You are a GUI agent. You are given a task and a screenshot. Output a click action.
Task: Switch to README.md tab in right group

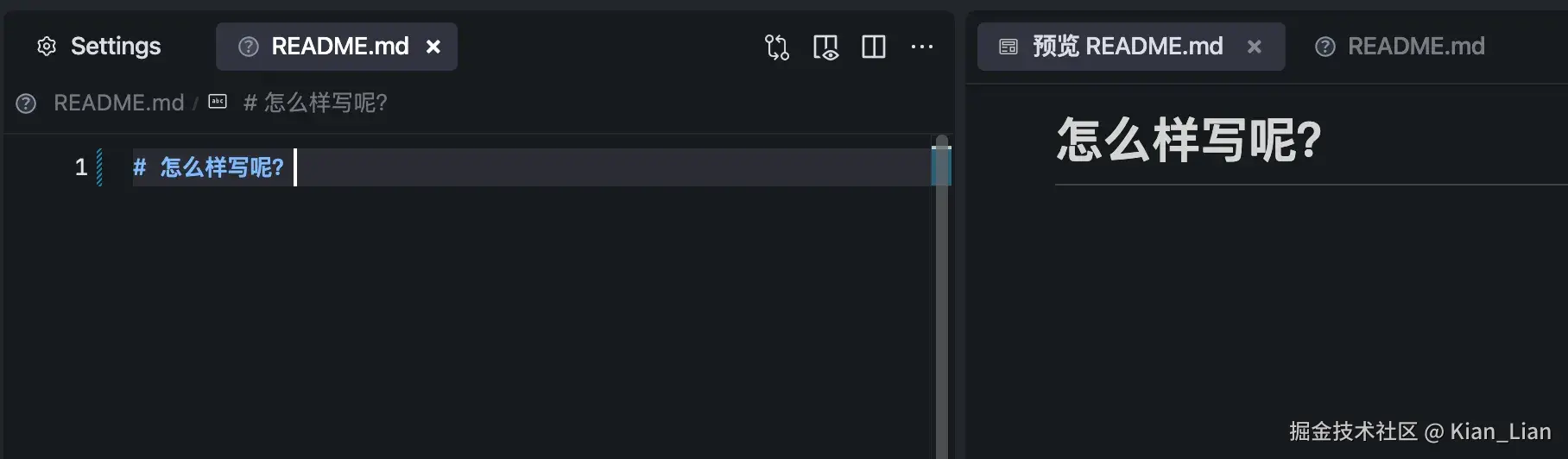(x=1415, y=47)
